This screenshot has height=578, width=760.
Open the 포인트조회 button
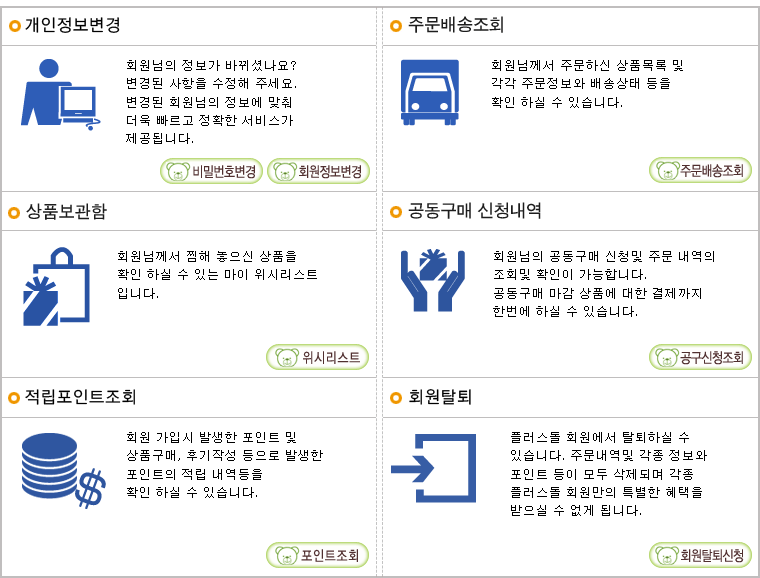tap(317, 555)
